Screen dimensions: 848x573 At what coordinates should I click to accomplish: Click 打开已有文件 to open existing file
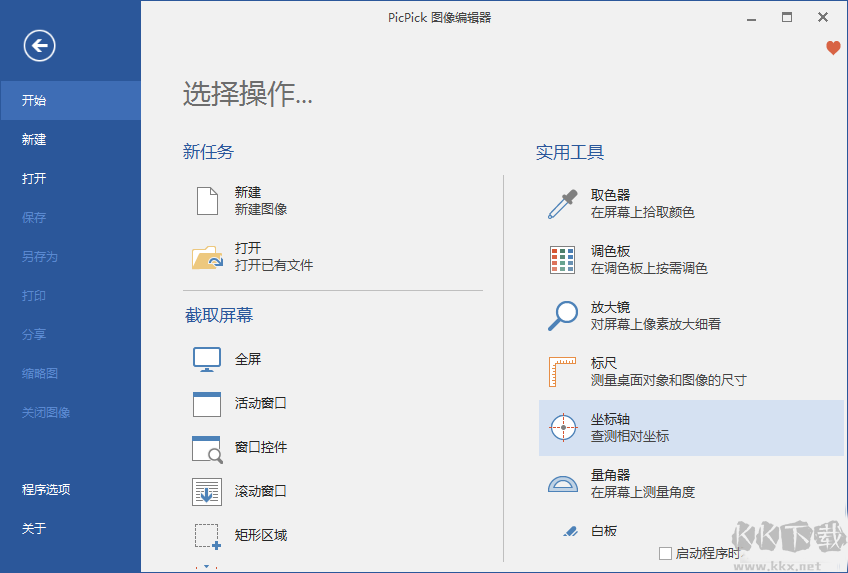pyautogui.click(x=273, y=265)
